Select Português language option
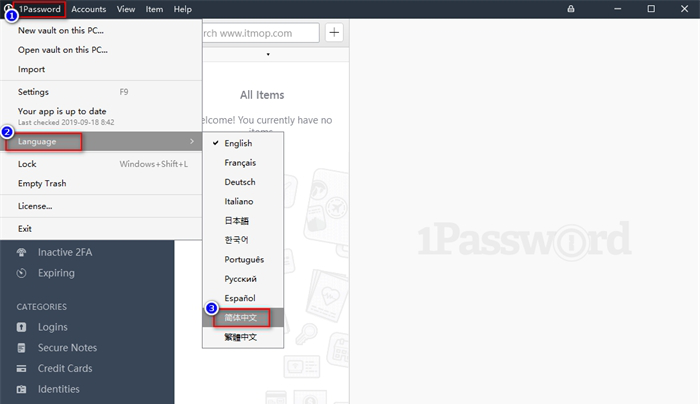Image resolution: width=700 pixels, height=420 pixels. pyautogui.click(x=243, y=259)
